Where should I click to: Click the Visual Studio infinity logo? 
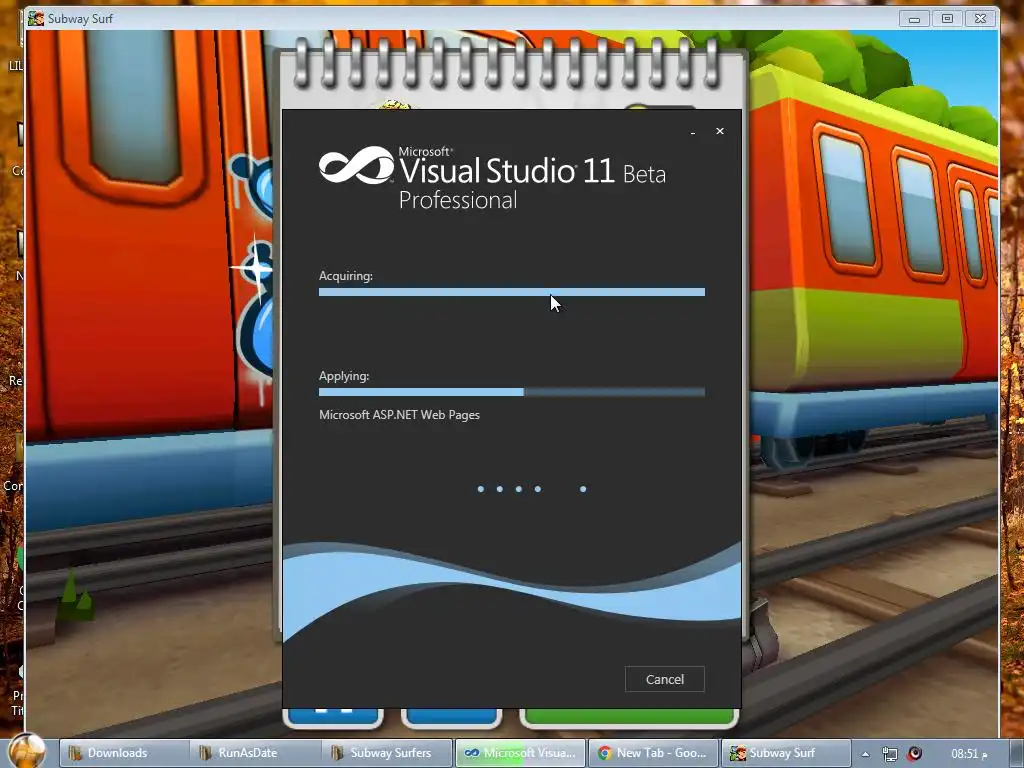(357, 165)
